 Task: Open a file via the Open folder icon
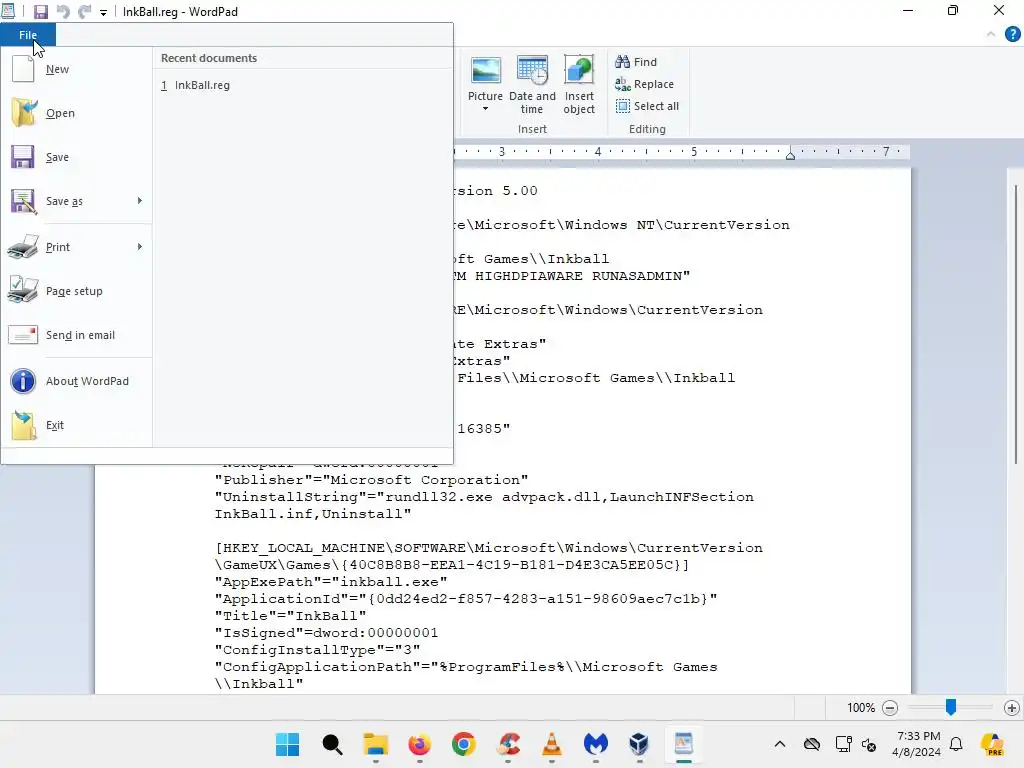pos(24,112)
